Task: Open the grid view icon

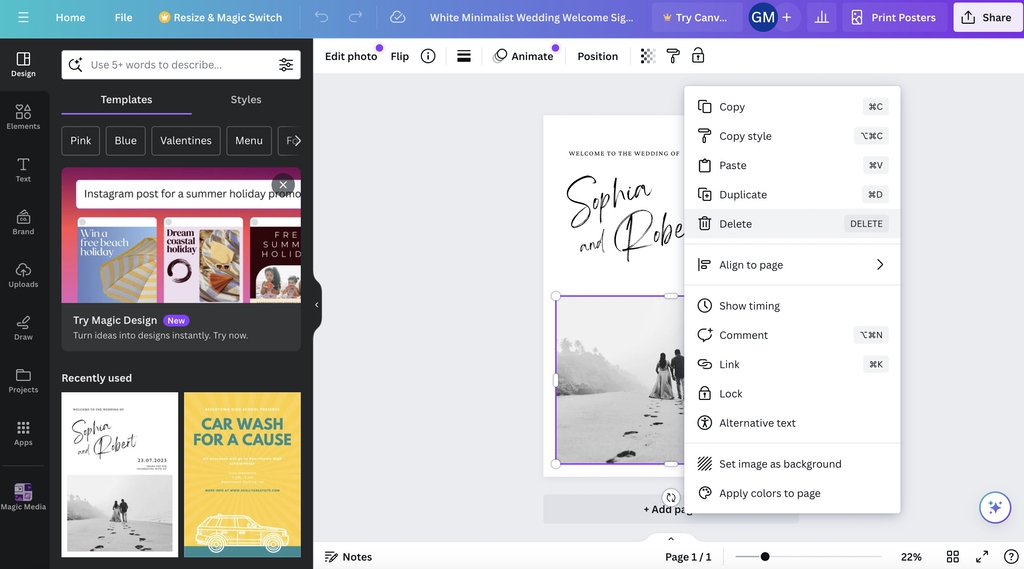Action: (x=953, y=557)
